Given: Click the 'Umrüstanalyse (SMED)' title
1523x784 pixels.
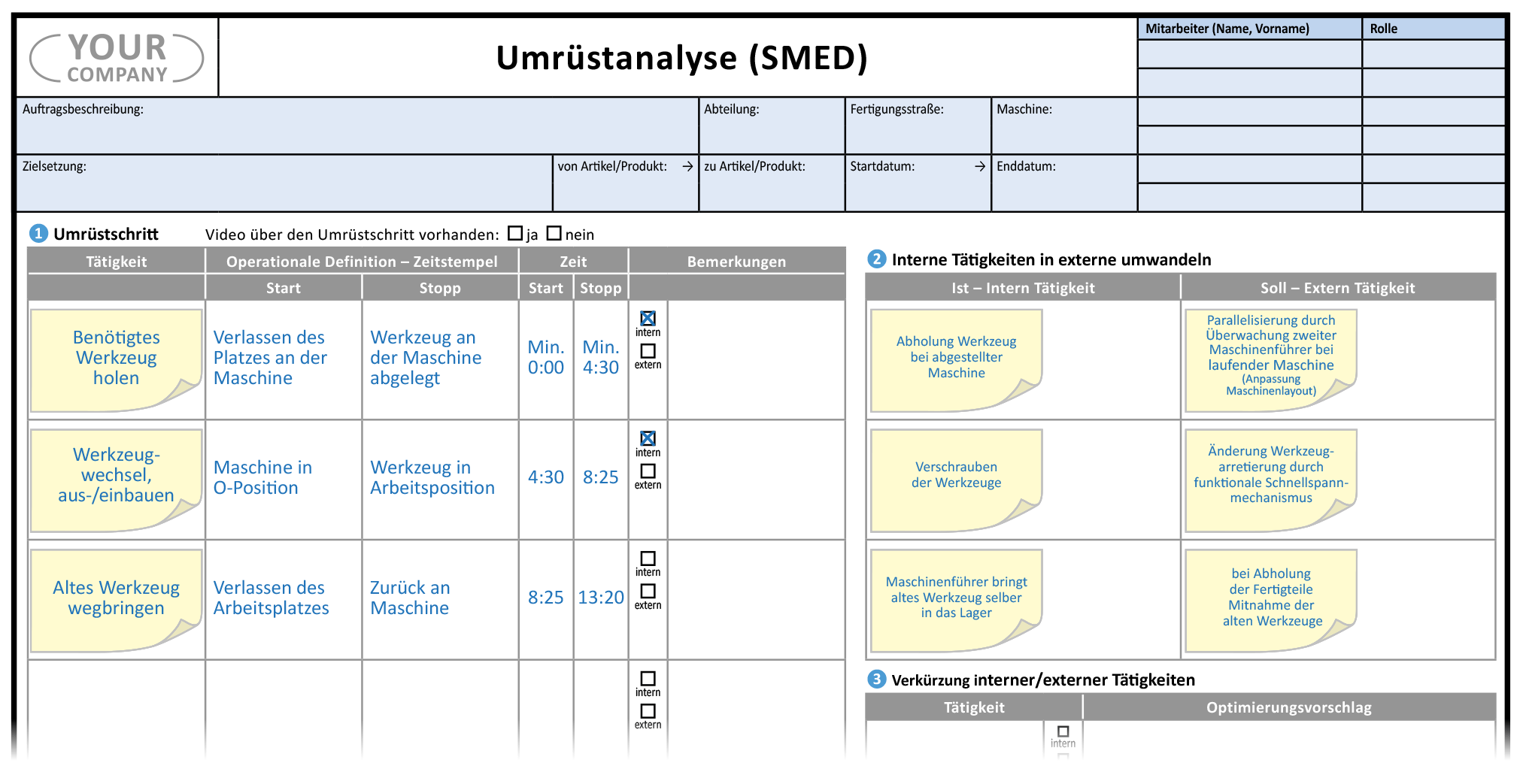Looking at the screenshot, I should (681, 58).
